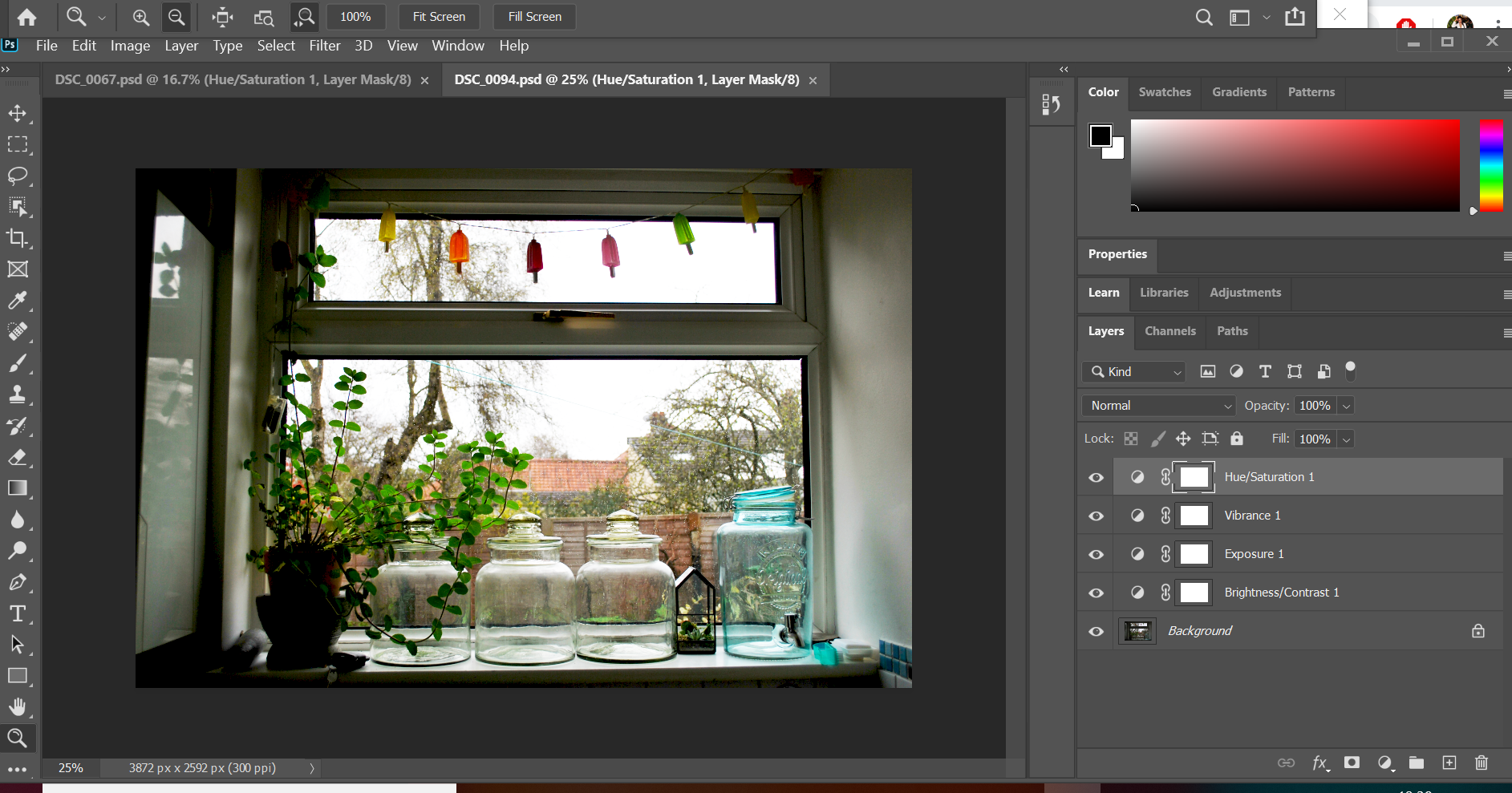Delete layer using the trash icon
Viewport: 1512px width, 793px height.
coord(1481,763)
